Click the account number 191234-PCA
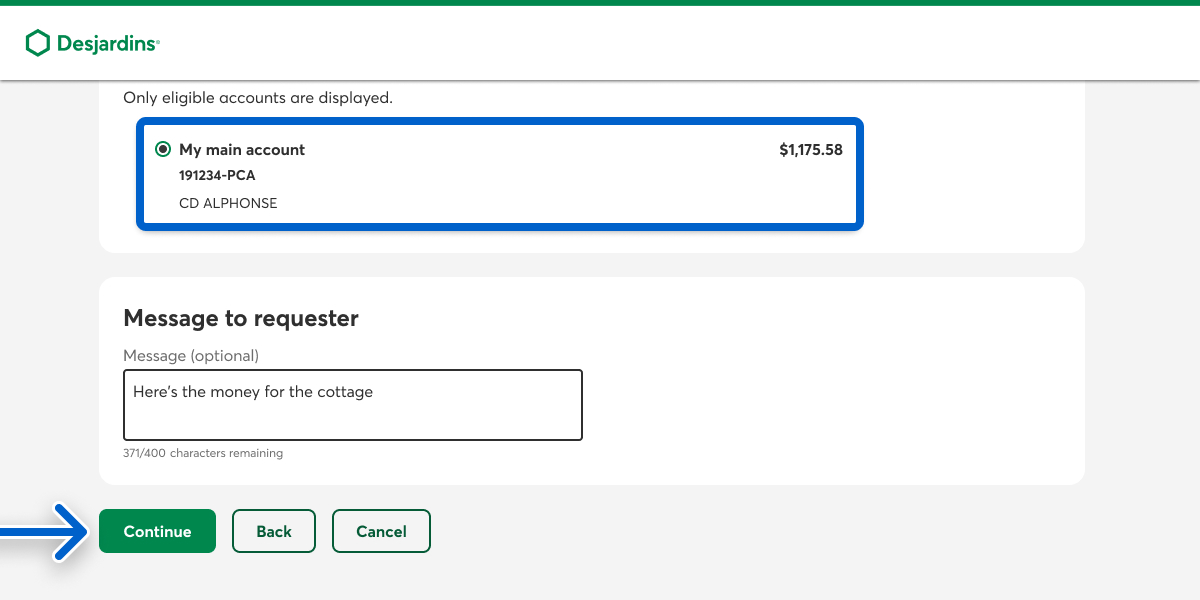The image size is (1200, 600). click(217, 176)
